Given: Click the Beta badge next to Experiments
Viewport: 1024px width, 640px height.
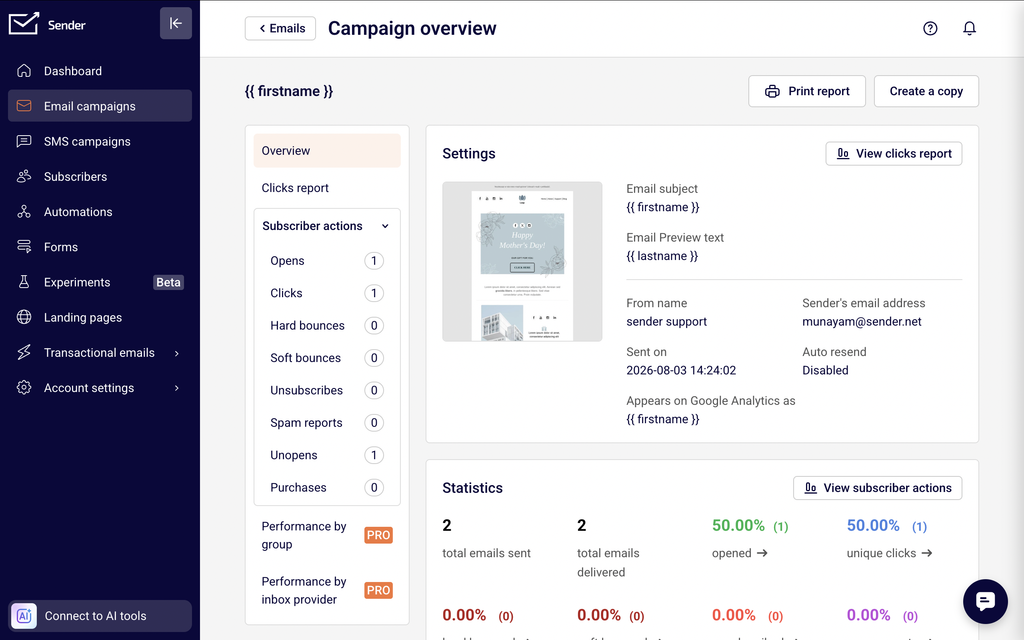Looking at the screenshot, I should pos(168,282).
